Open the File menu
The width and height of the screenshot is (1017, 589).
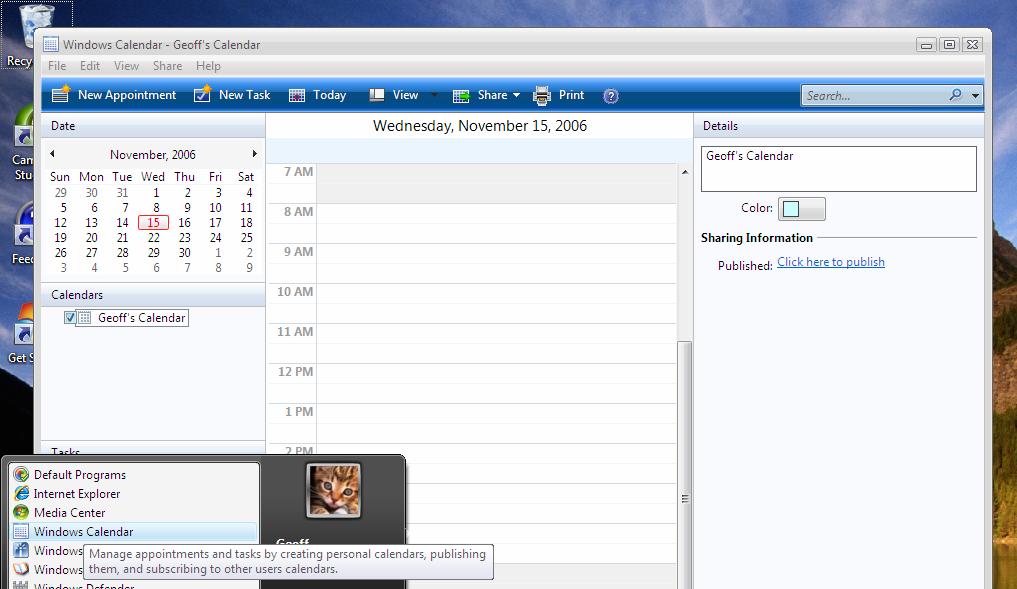[x=57, y=66]
